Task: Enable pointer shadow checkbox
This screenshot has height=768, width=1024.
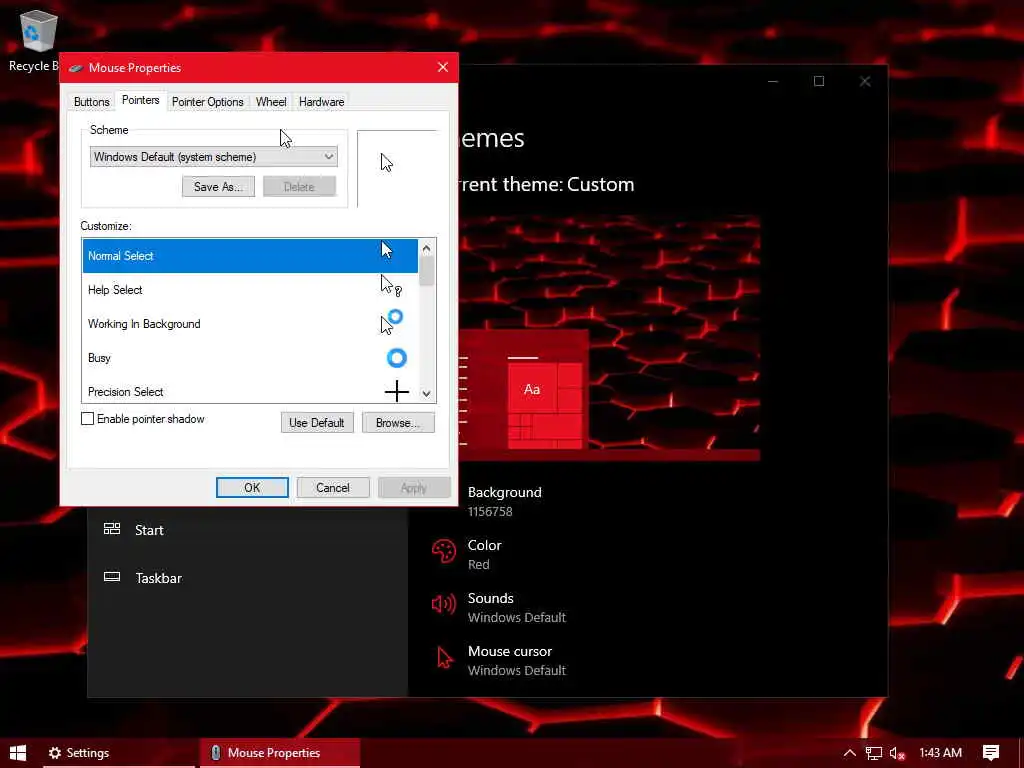Action: 88,419
